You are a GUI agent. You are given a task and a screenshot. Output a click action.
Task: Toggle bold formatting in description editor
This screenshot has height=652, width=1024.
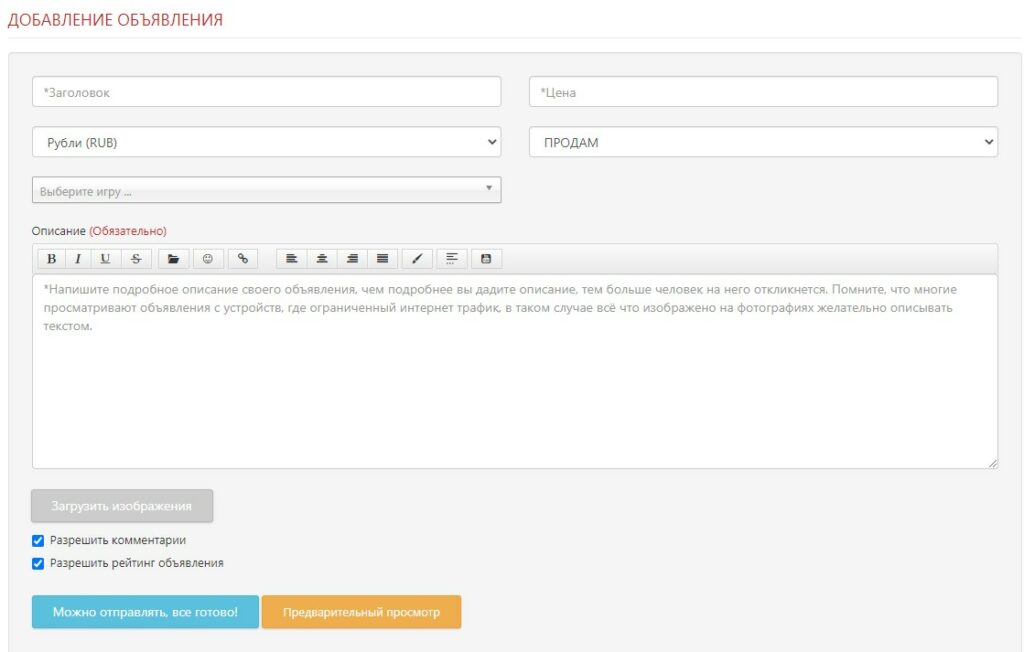click(x=51, y=259)
